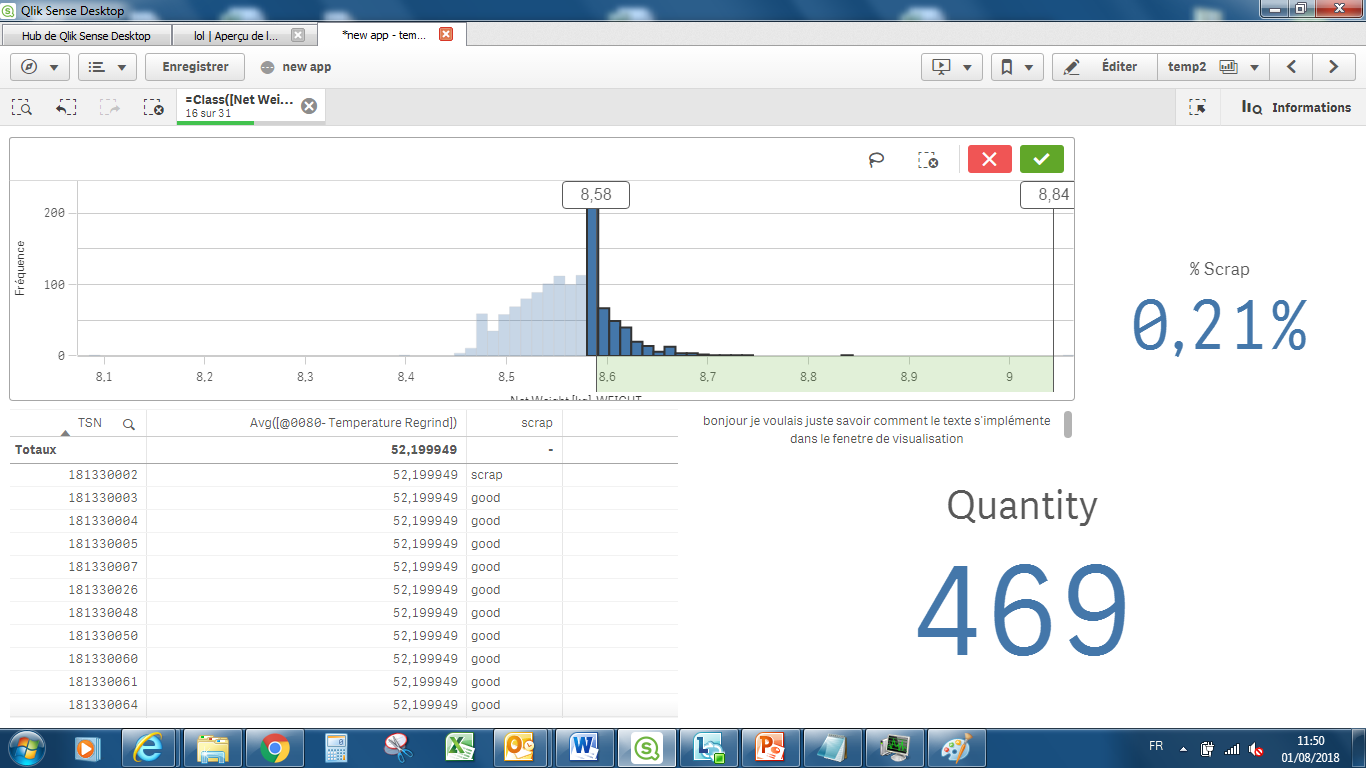1366x768 pixels.
Task: Open the temp2 sheet selector dropdown
Action: tap(1213, 67)
